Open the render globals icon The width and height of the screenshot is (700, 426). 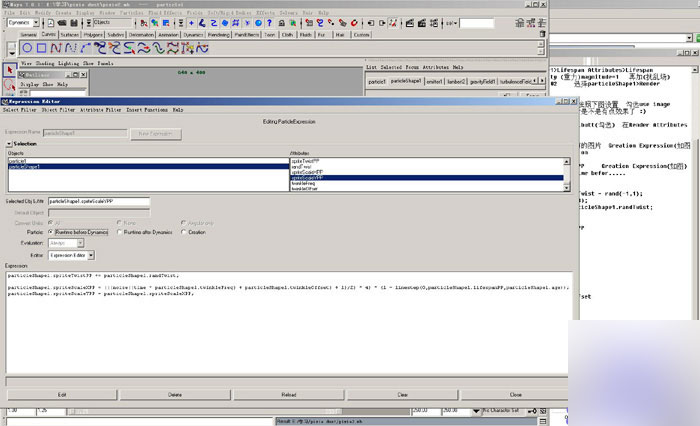[433, 23]
